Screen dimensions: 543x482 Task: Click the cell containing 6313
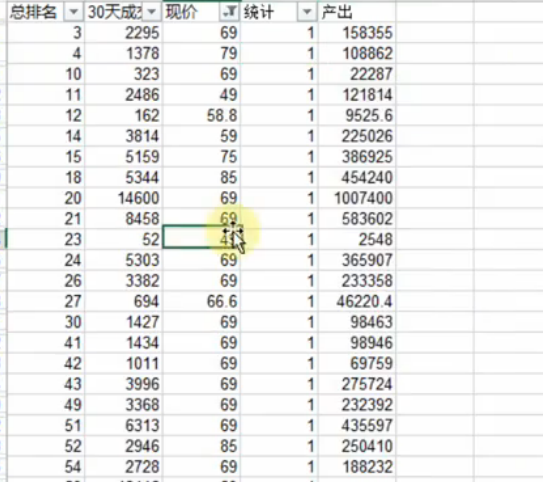point(123,426)
